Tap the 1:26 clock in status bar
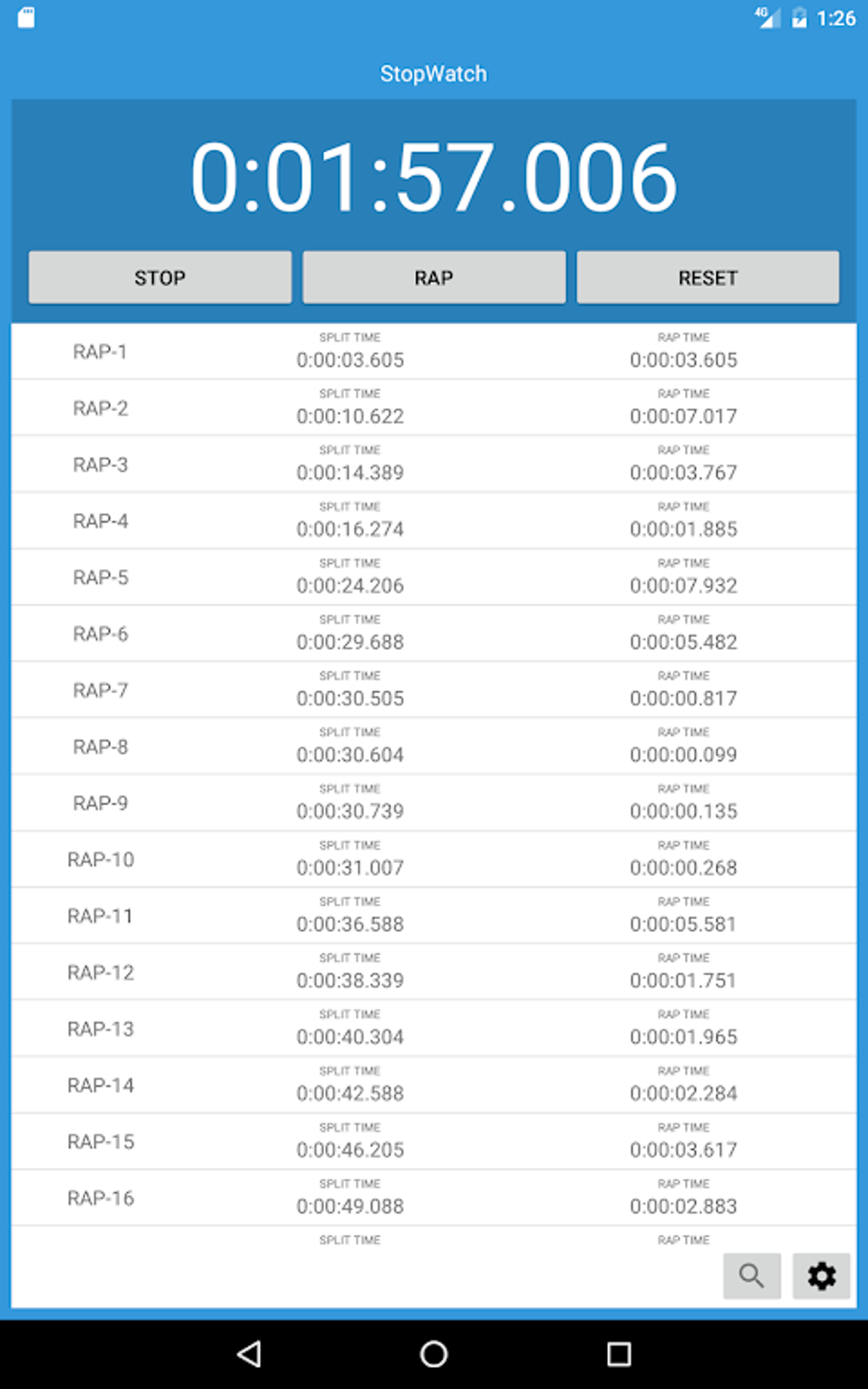868x1389 pixels. [836, 19]
